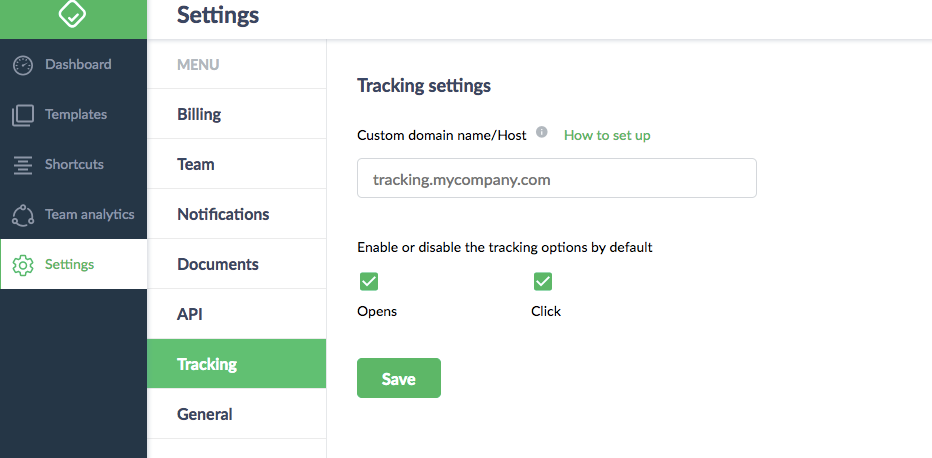This screenshot has width=932, height=458.
Task: Select the Tracking menu item
Action: pyautogui.click(x=207, y=364)
